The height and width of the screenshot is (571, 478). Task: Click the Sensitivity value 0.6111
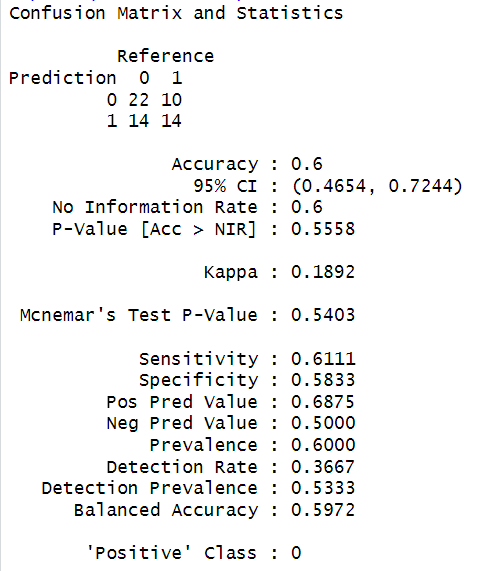pyautogui.click(x=323, y=359)
